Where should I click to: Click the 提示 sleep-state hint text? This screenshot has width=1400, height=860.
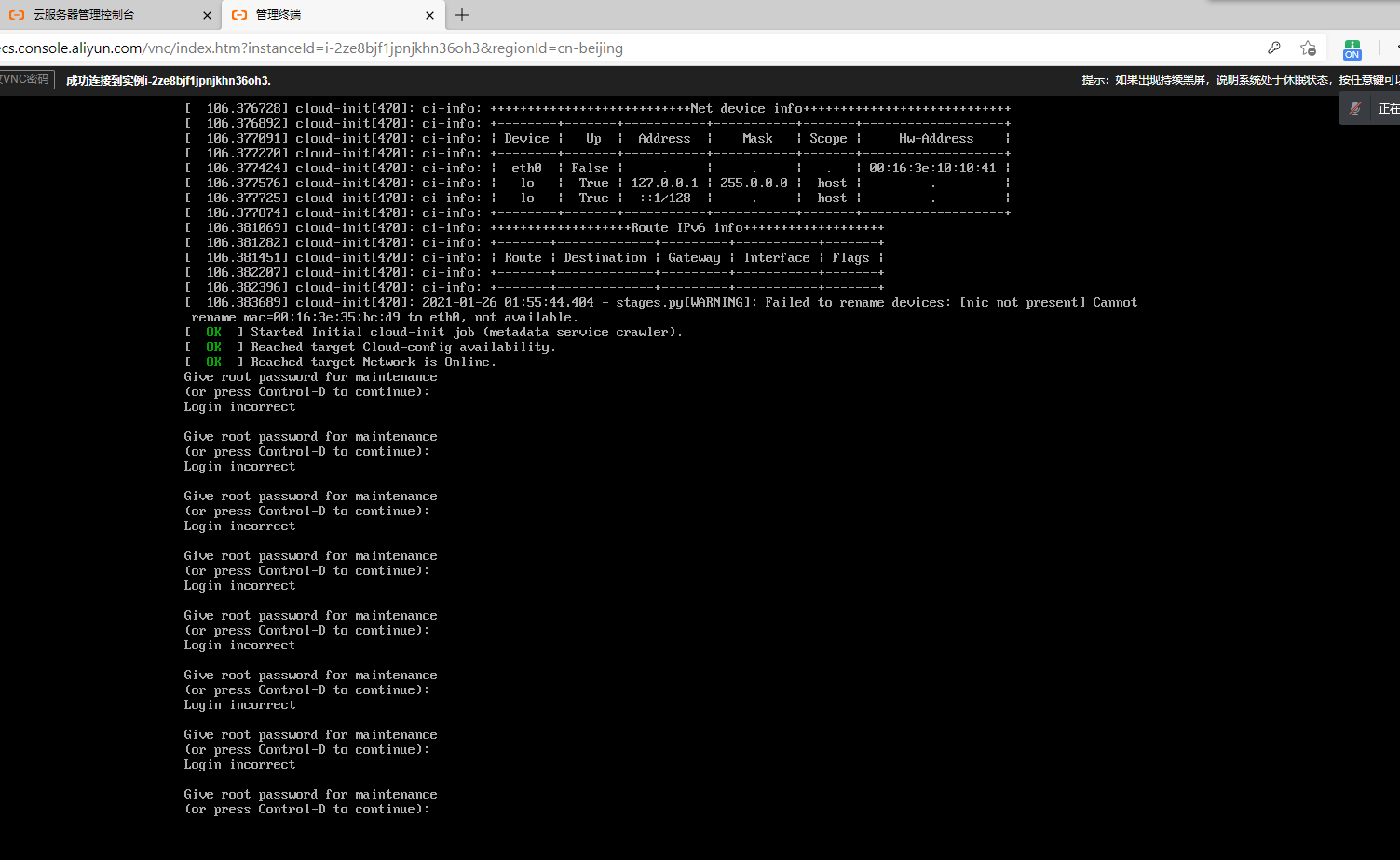1241,81
